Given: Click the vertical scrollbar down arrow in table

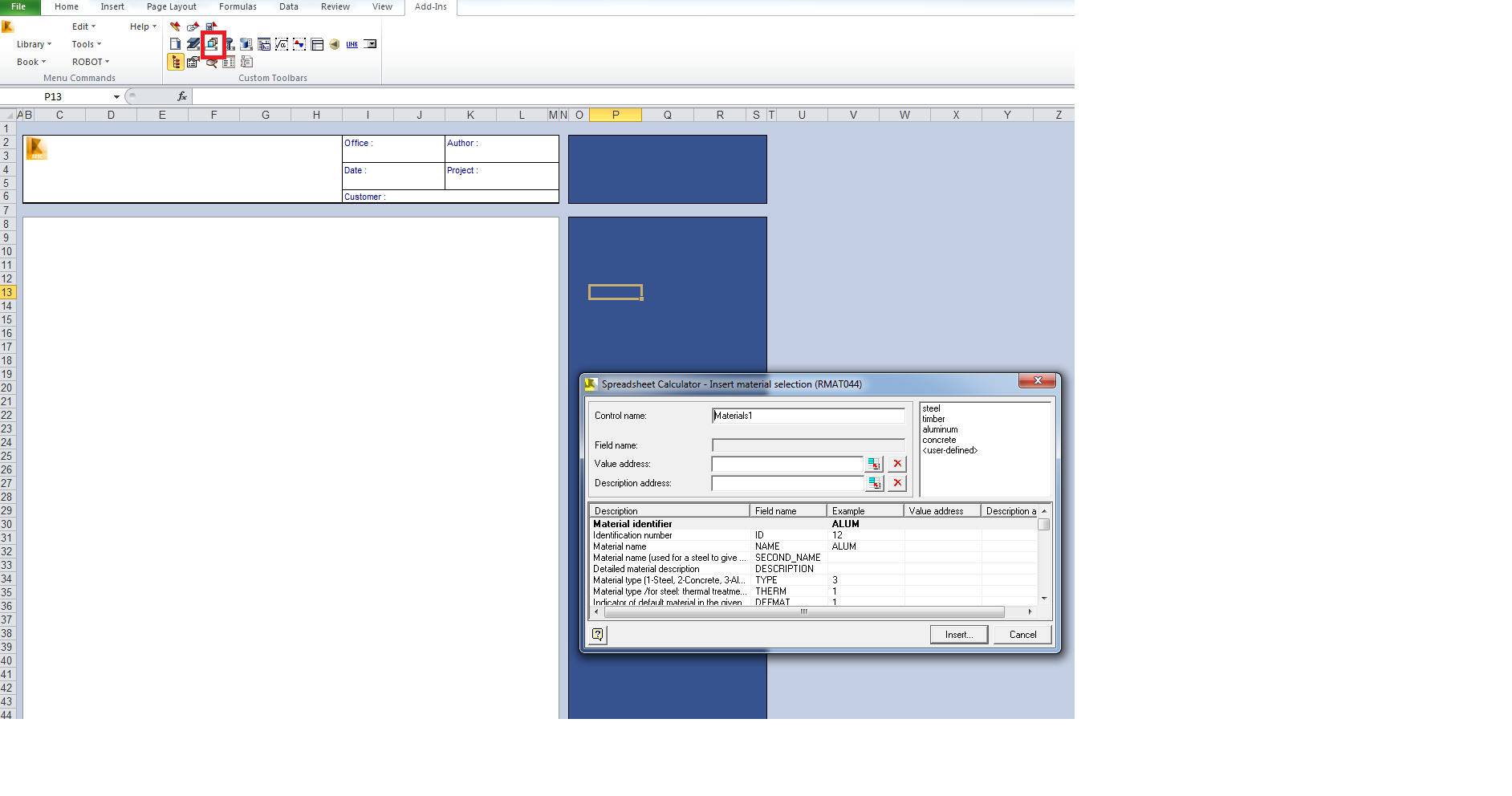Looking at the screenshot, I should [1044, 598].
